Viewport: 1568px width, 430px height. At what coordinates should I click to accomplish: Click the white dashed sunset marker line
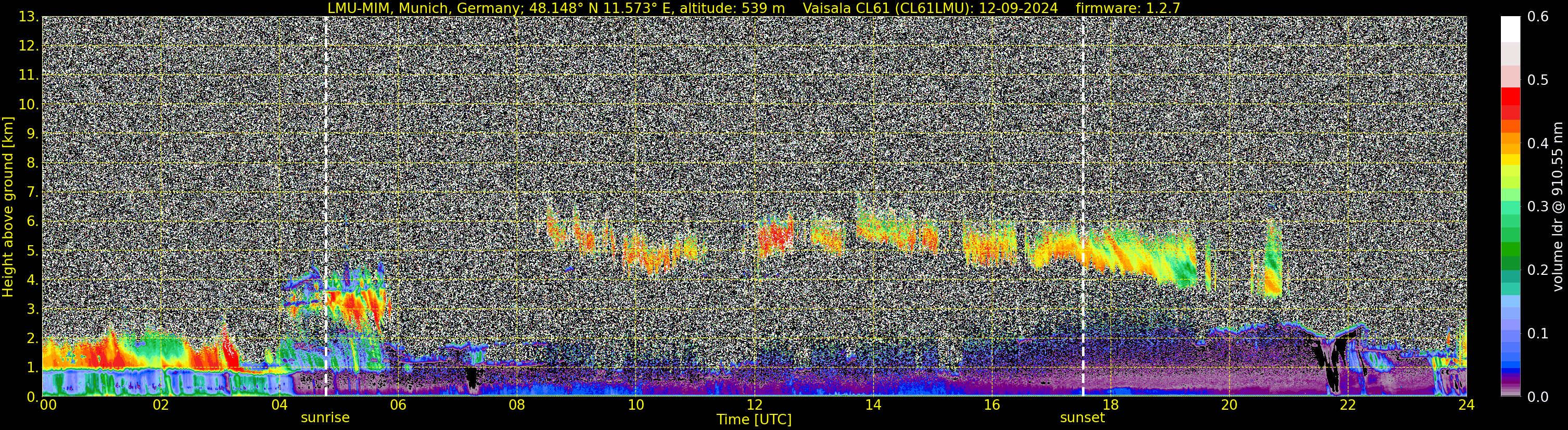(x=1083, y=207)
